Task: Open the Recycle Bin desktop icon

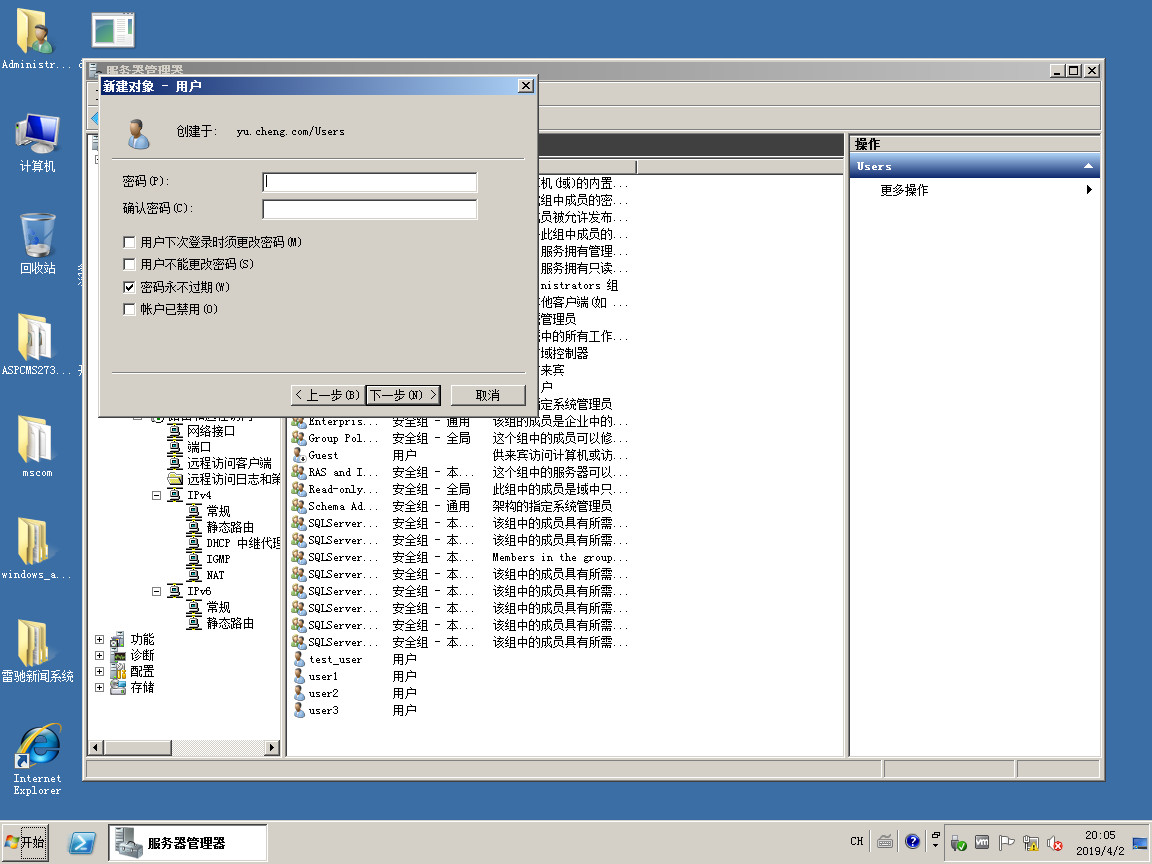Action: (x=37, y=236)
